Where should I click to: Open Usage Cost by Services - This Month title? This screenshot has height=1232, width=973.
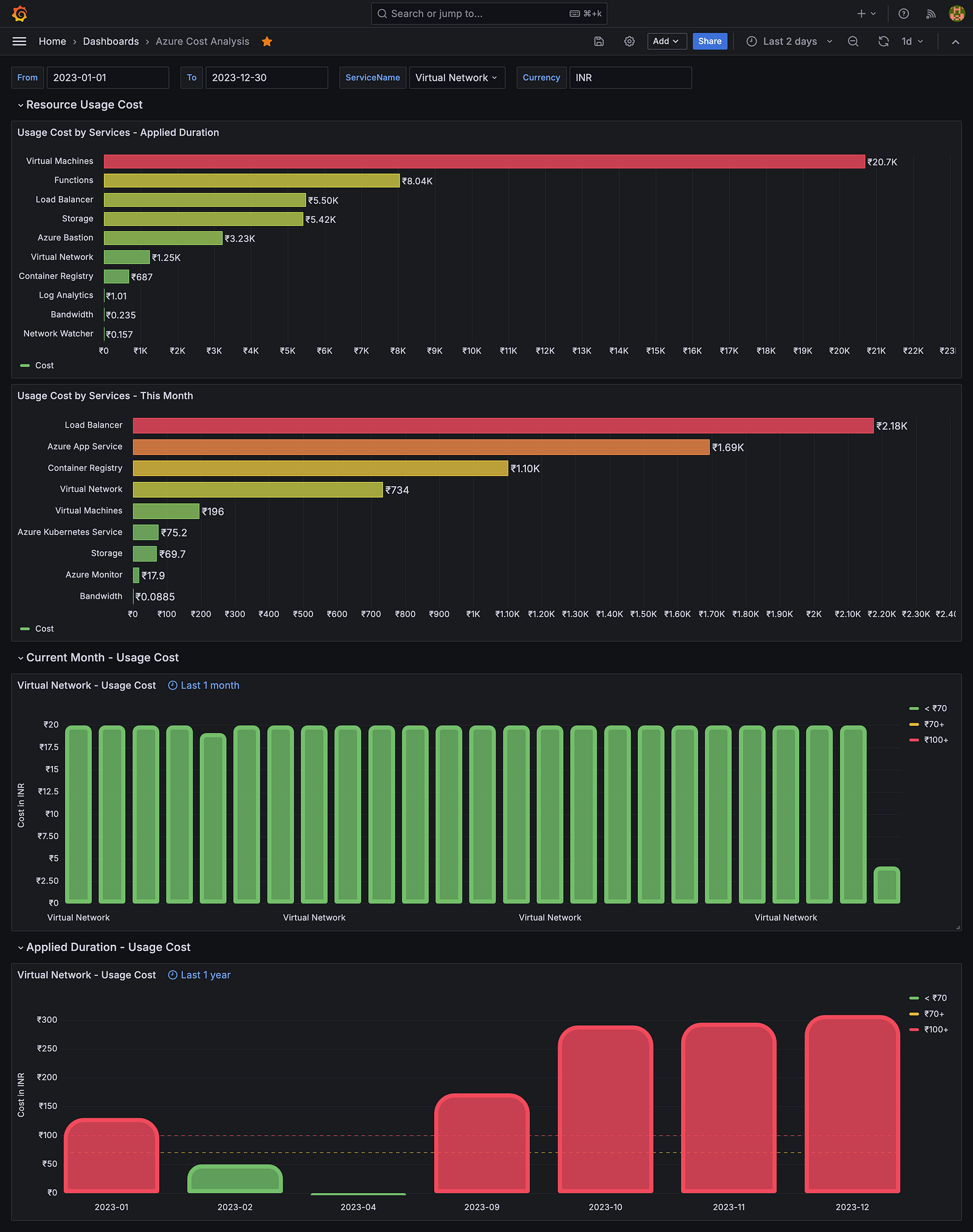[105, 396]
